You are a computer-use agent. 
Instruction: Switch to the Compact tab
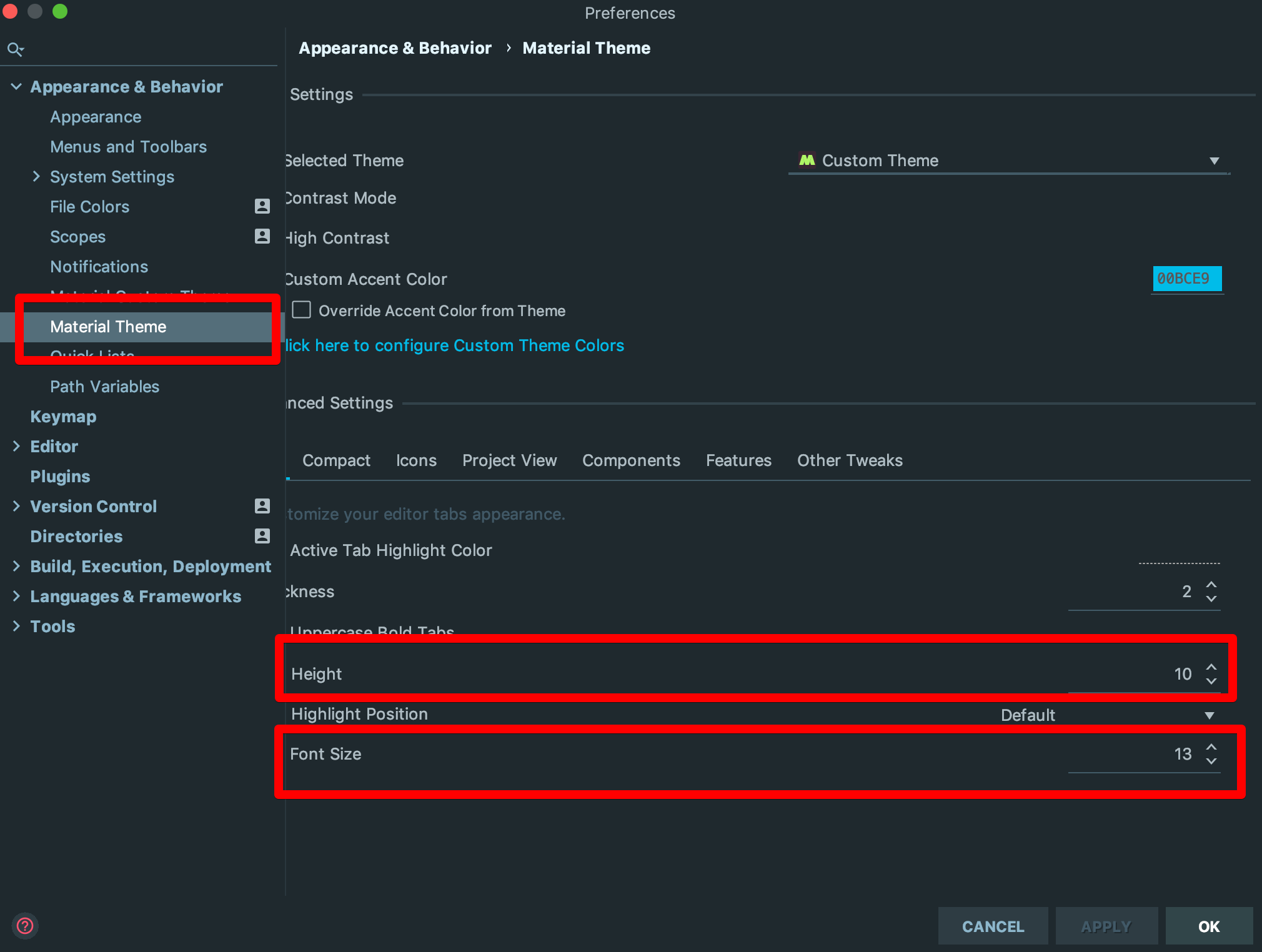pos(336,460)
